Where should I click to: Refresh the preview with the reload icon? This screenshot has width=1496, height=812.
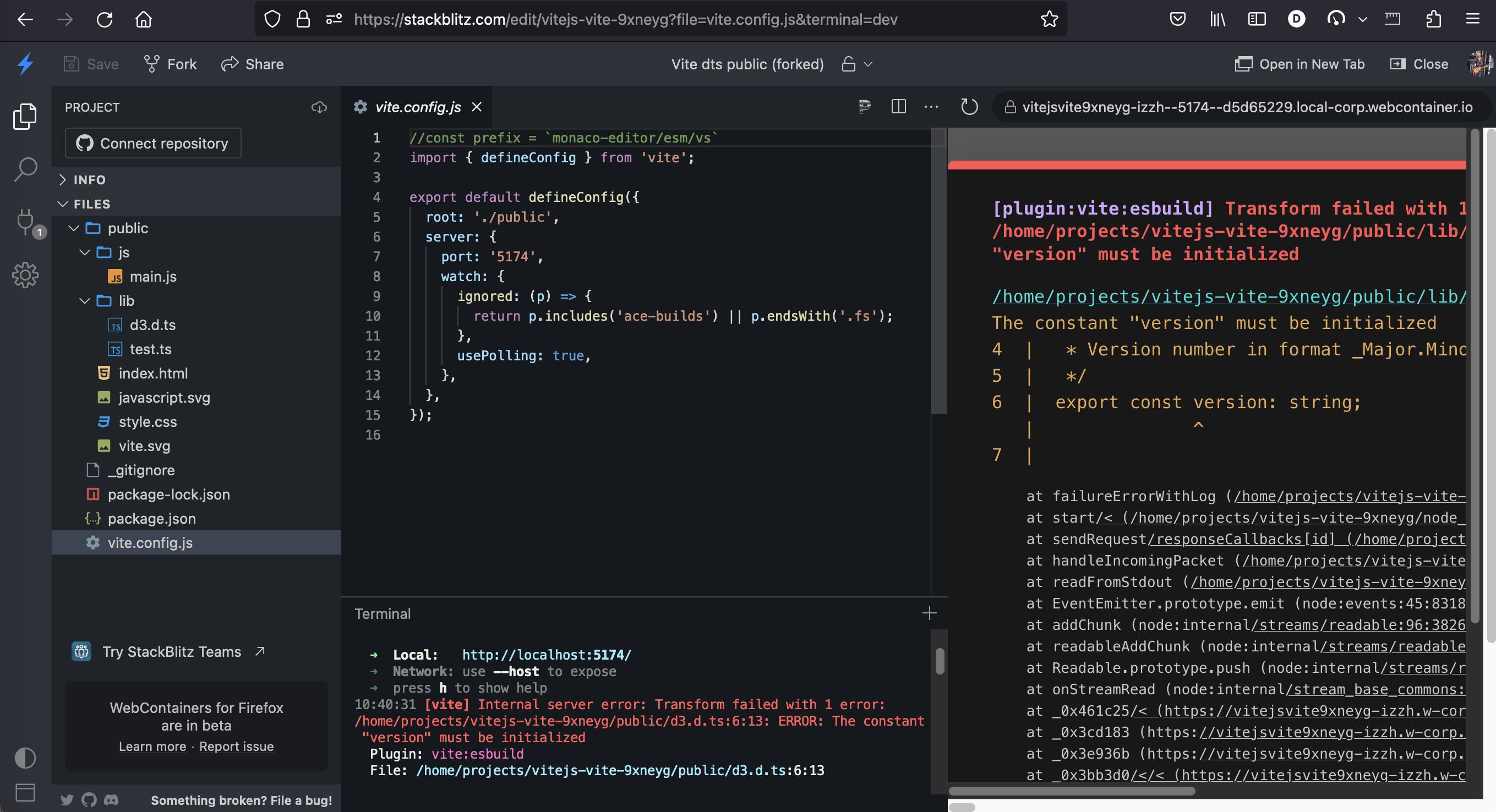click(969, 107)
